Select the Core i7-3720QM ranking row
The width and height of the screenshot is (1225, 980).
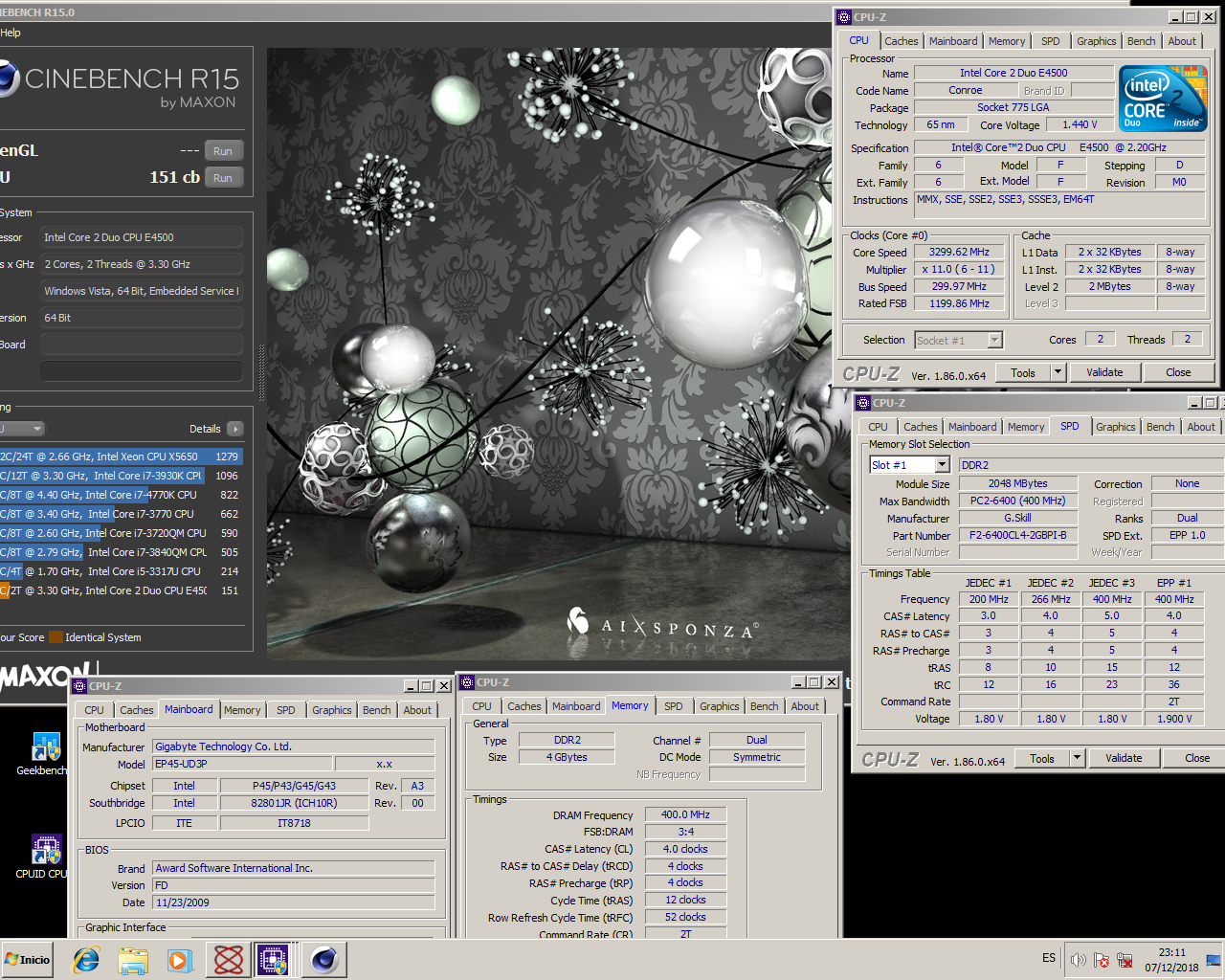(121, 533)
